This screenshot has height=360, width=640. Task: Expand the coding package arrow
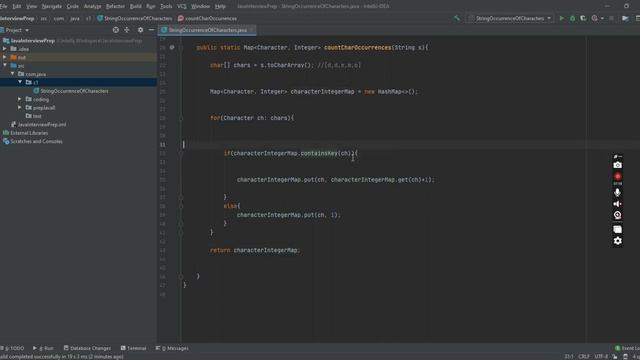(x=20, y=99)
